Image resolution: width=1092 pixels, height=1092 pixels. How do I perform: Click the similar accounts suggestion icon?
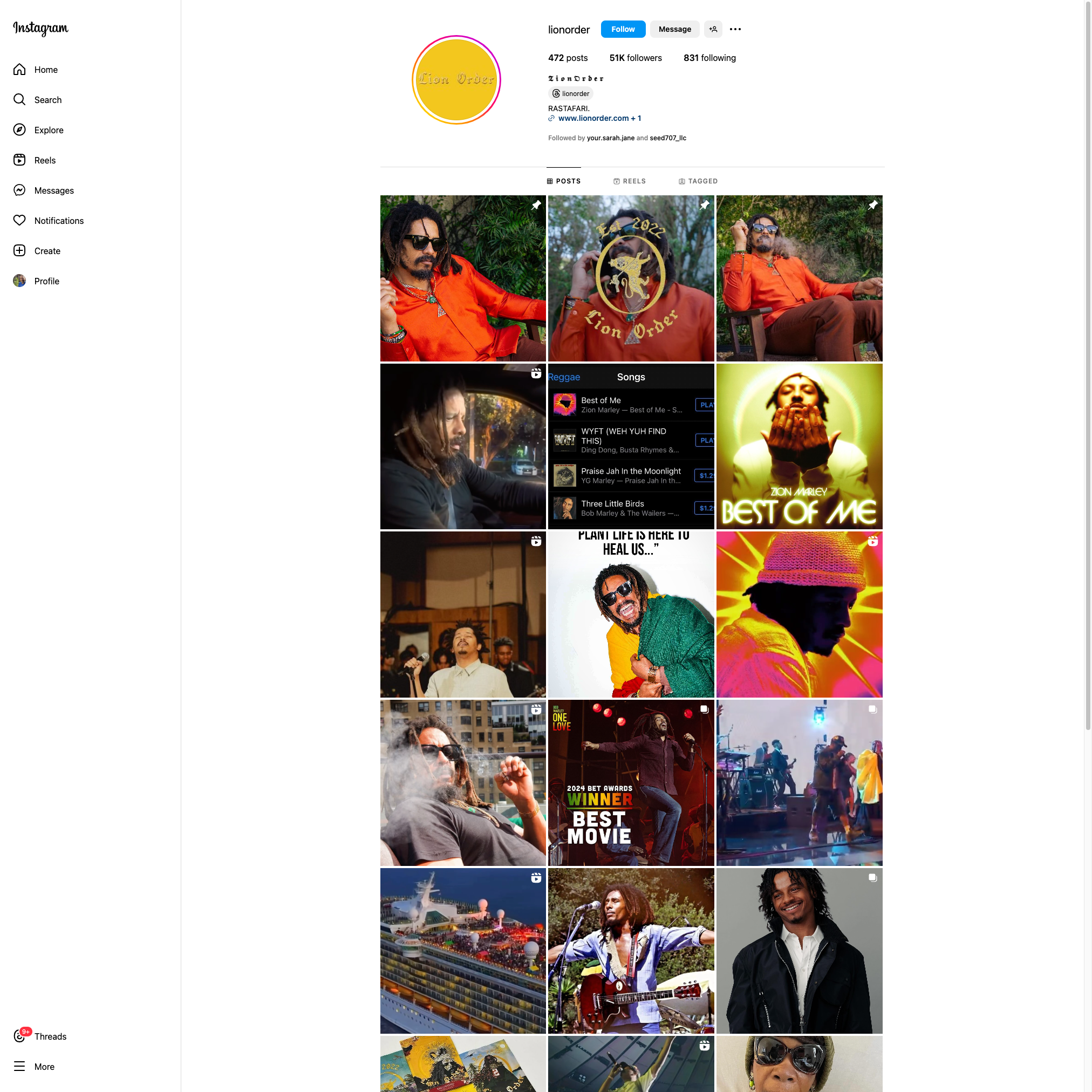(713, 29)
